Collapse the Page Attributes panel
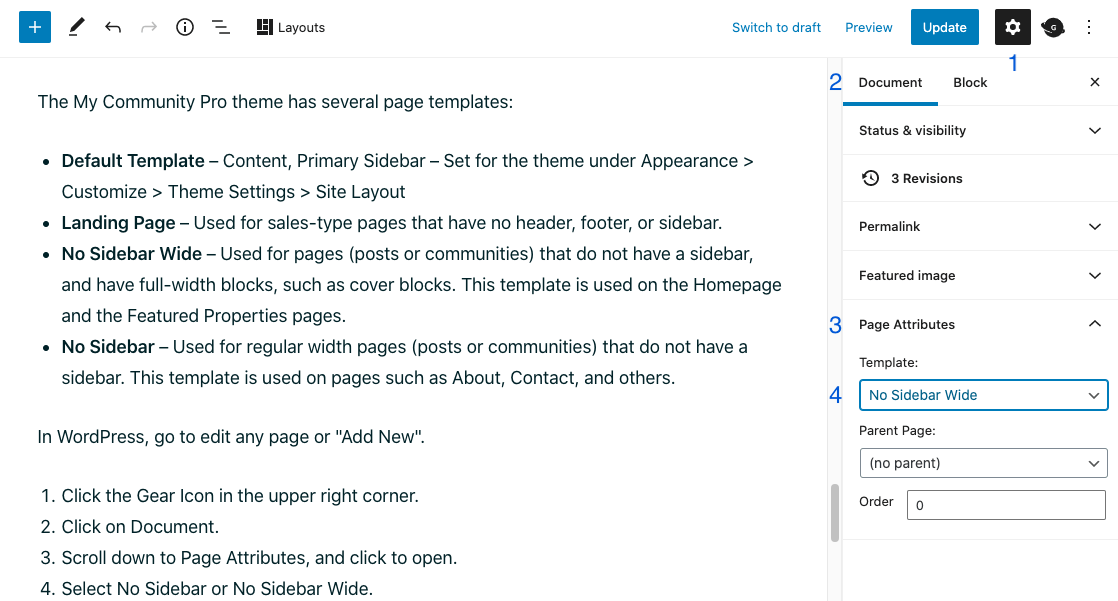Viewport: 1118px width, 601px height. [x=980, y=324]
